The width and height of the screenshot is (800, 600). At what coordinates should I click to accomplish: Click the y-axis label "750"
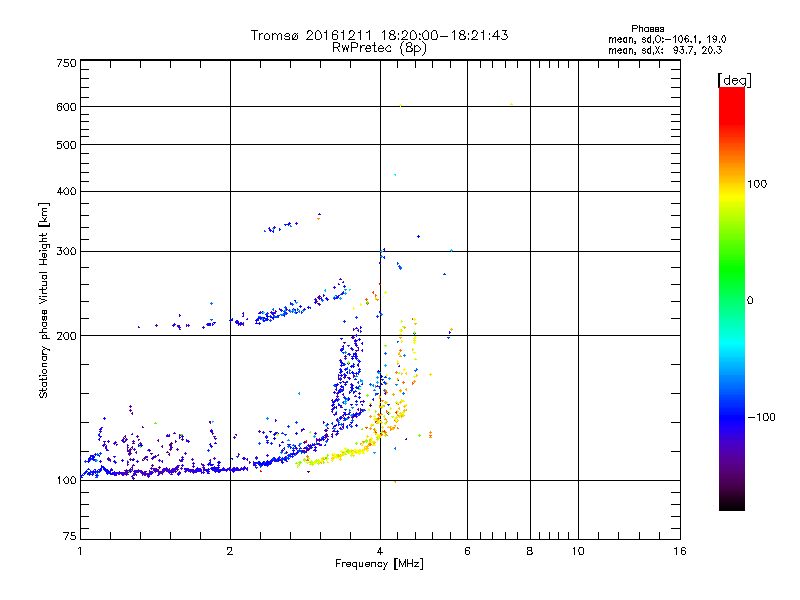click(x=66, y=63)
